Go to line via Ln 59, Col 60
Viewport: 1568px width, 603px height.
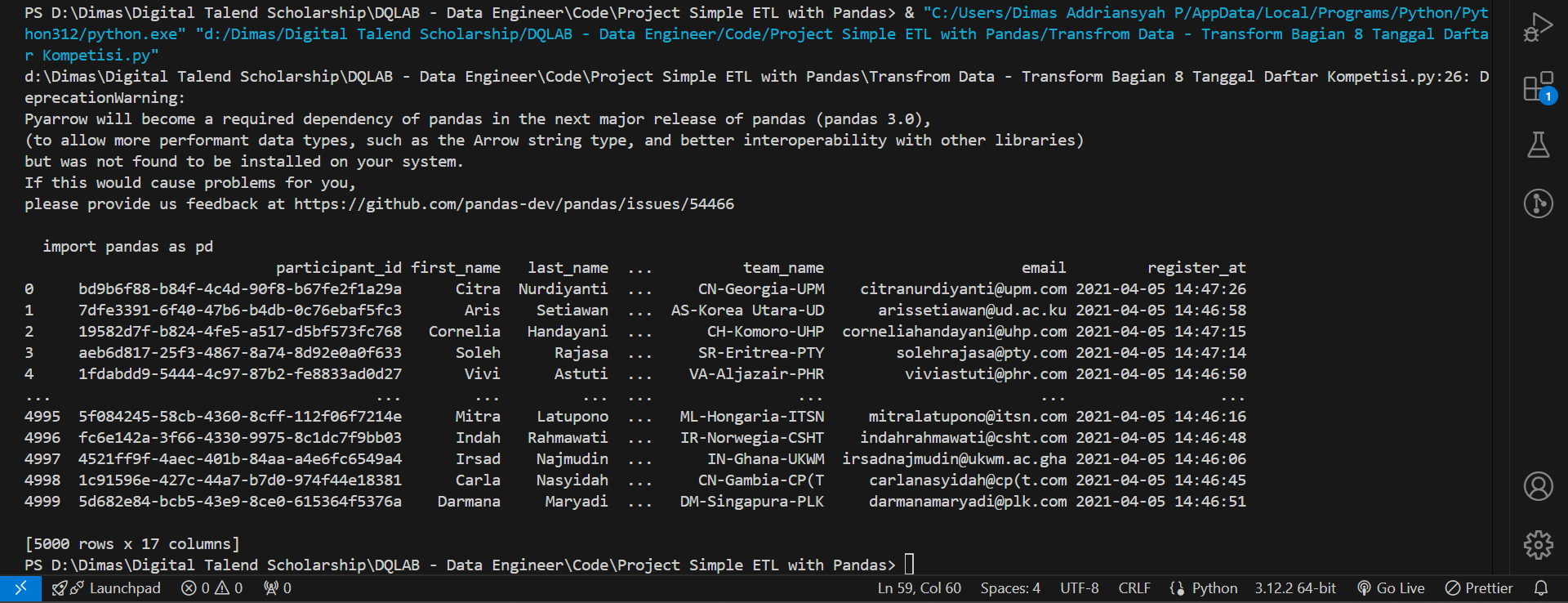point(919,588)
